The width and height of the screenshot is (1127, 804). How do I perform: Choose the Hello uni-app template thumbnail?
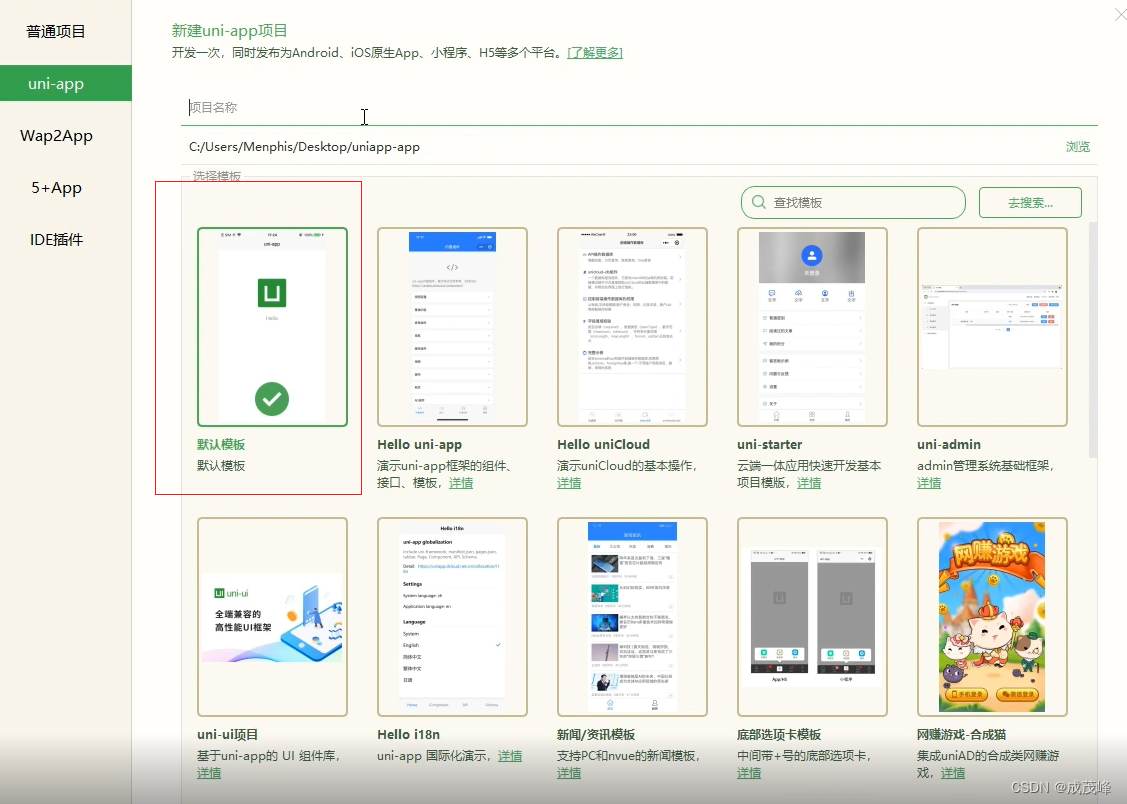point(452,327)
